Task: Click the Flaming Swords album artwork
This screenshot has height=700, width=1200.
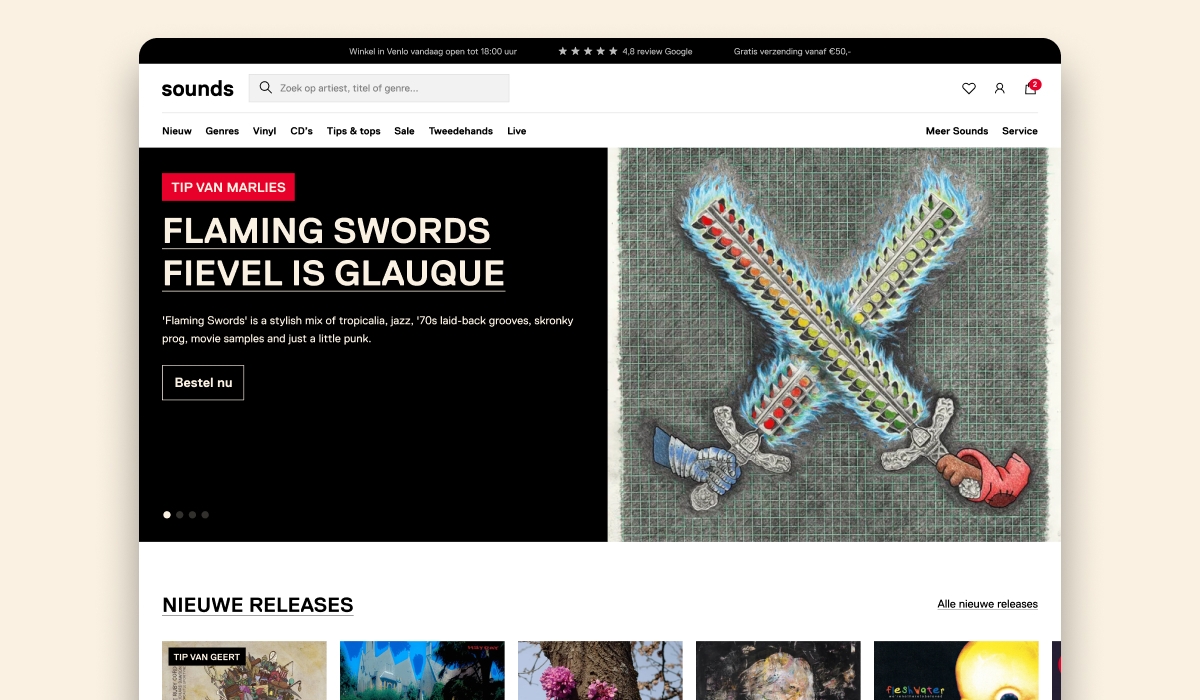Action: [x=834, y=345]
